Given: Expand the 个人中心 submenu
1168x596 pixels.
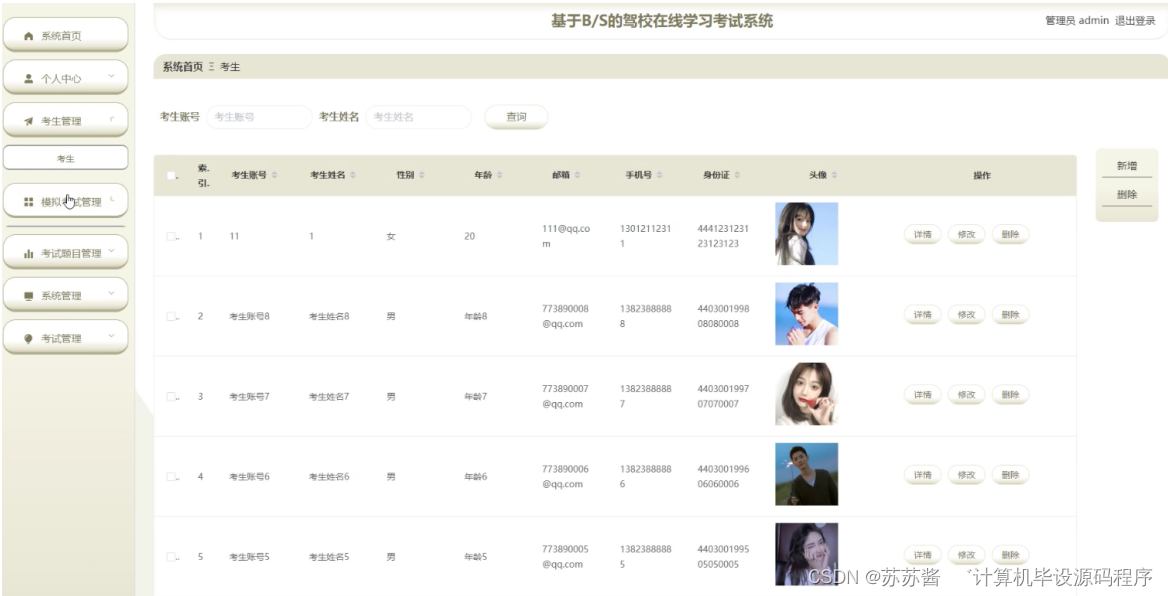Looking at the screenshot, I should 110,76.
